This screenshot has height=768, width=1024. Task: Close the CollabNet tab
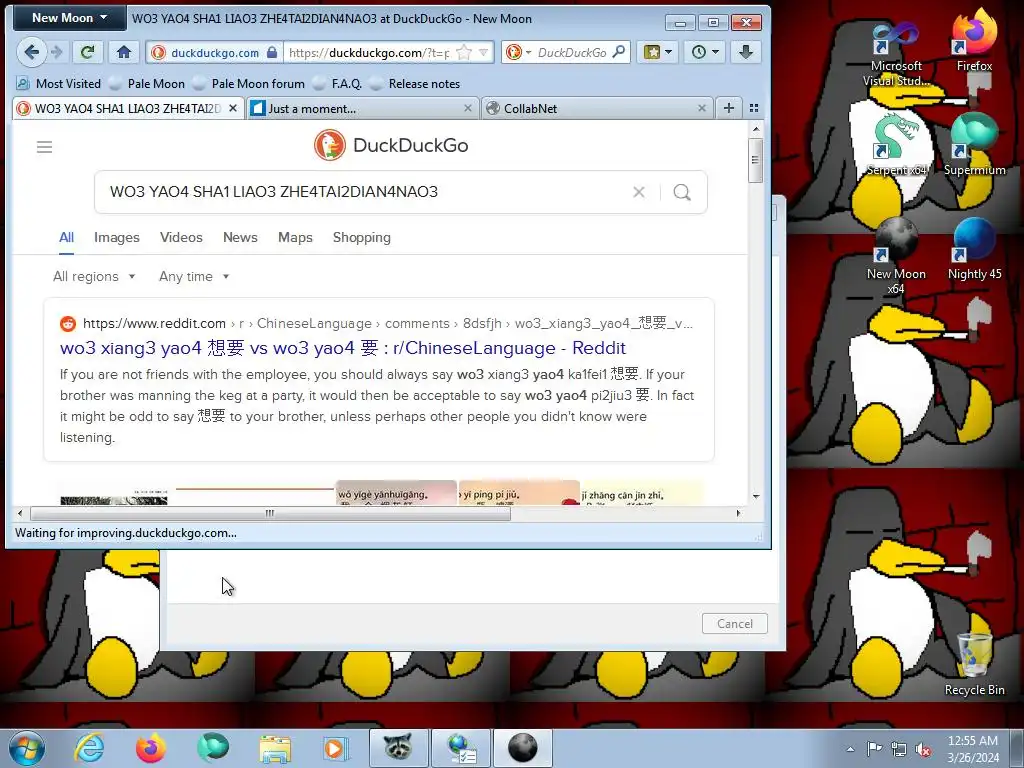point(701,108)
